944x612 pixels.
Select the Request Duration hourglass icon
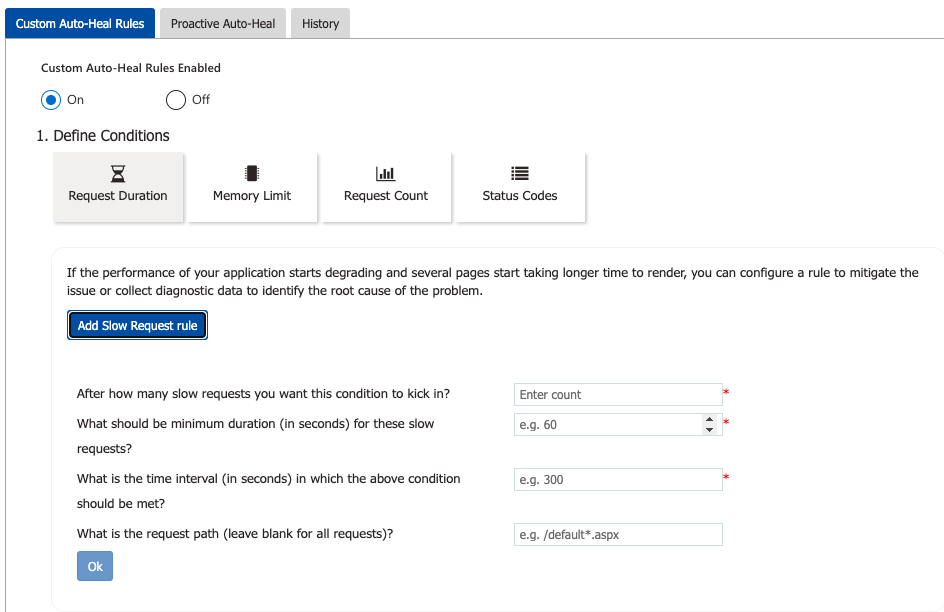point(118,172)
